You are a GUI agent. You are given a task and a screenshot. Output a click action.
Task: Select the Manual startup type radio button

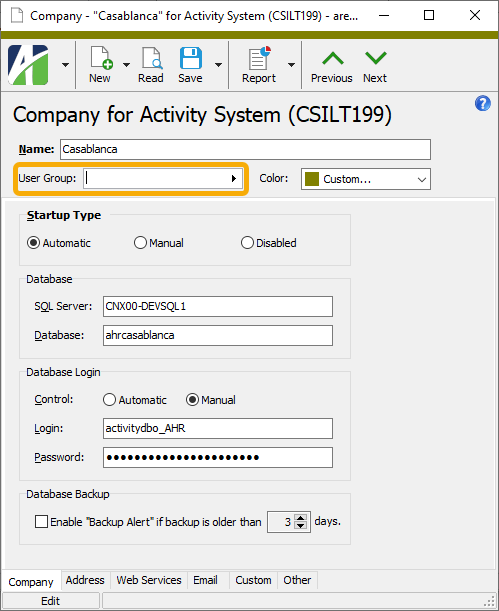(x=140, y=243)
